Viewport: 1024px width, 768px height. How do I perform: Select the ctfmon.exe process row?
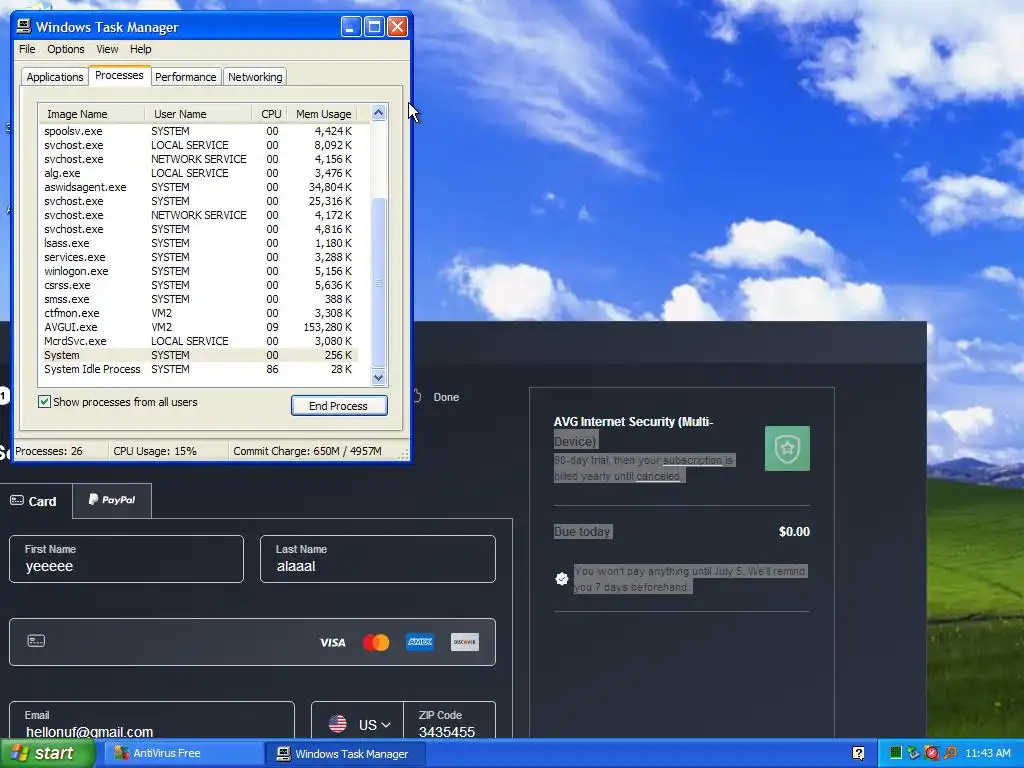[198, 313]
